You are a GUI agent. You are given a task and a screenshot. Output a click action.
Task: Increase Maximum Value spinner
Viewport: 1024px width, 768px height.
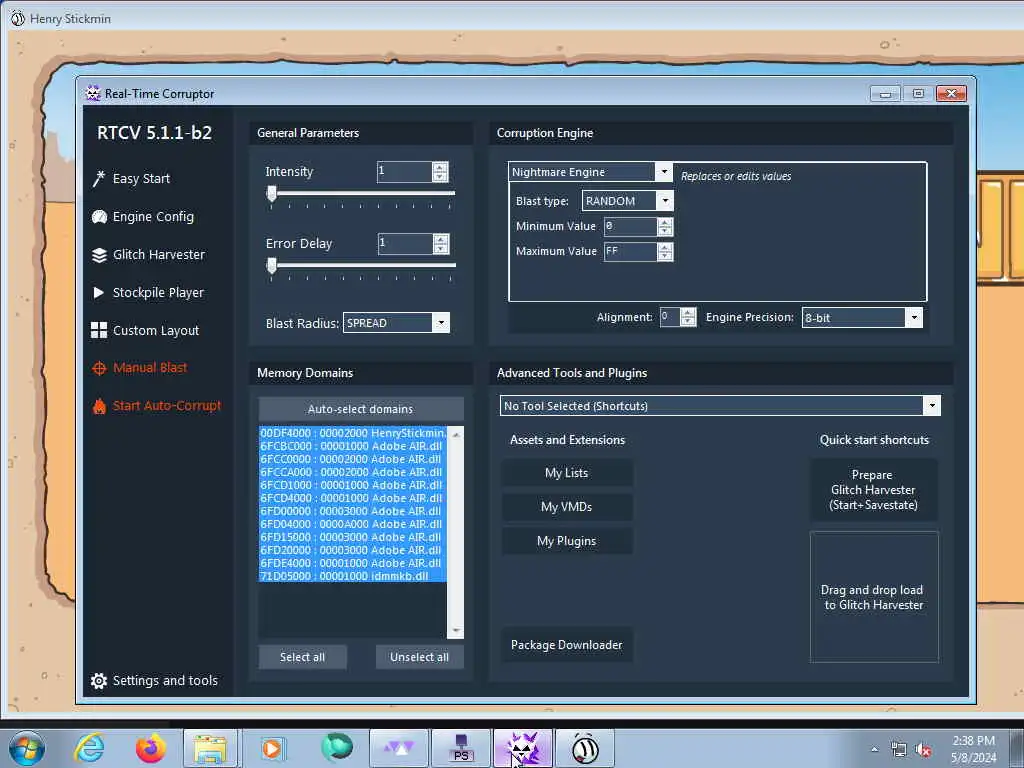pos(665,247)
